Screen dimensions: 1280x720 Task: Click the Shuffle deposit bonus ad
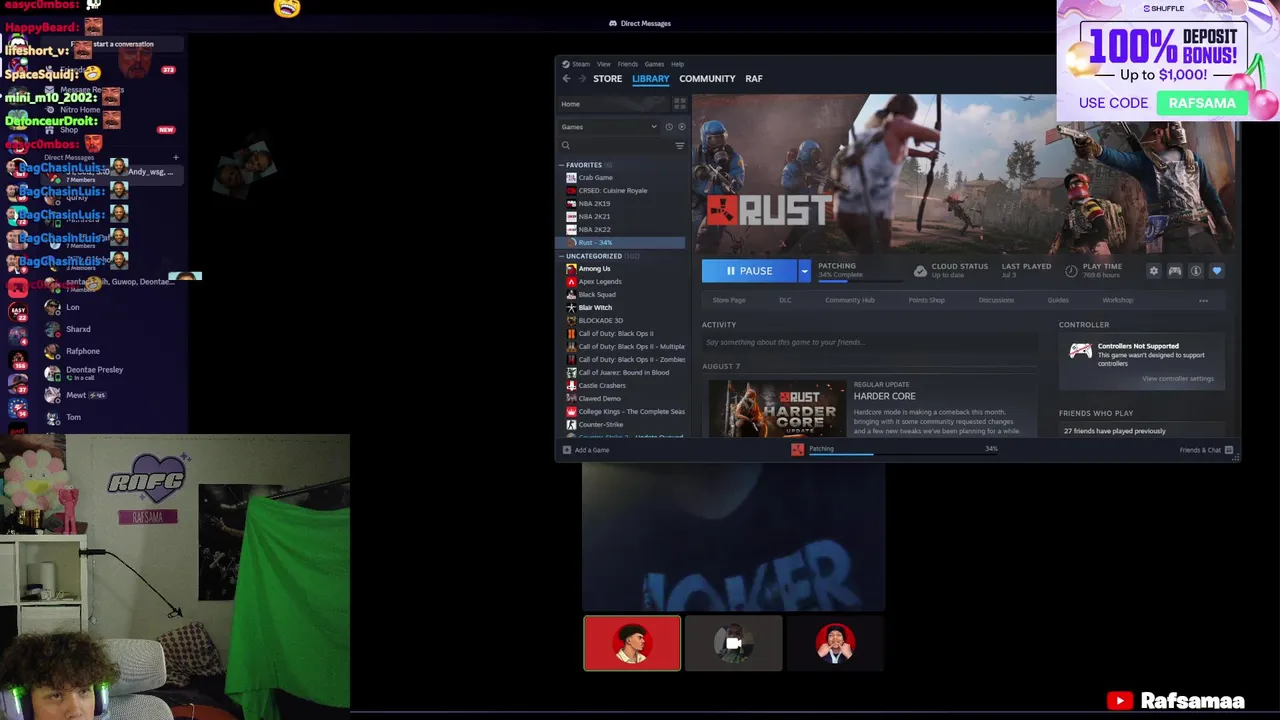[1167, 60]
